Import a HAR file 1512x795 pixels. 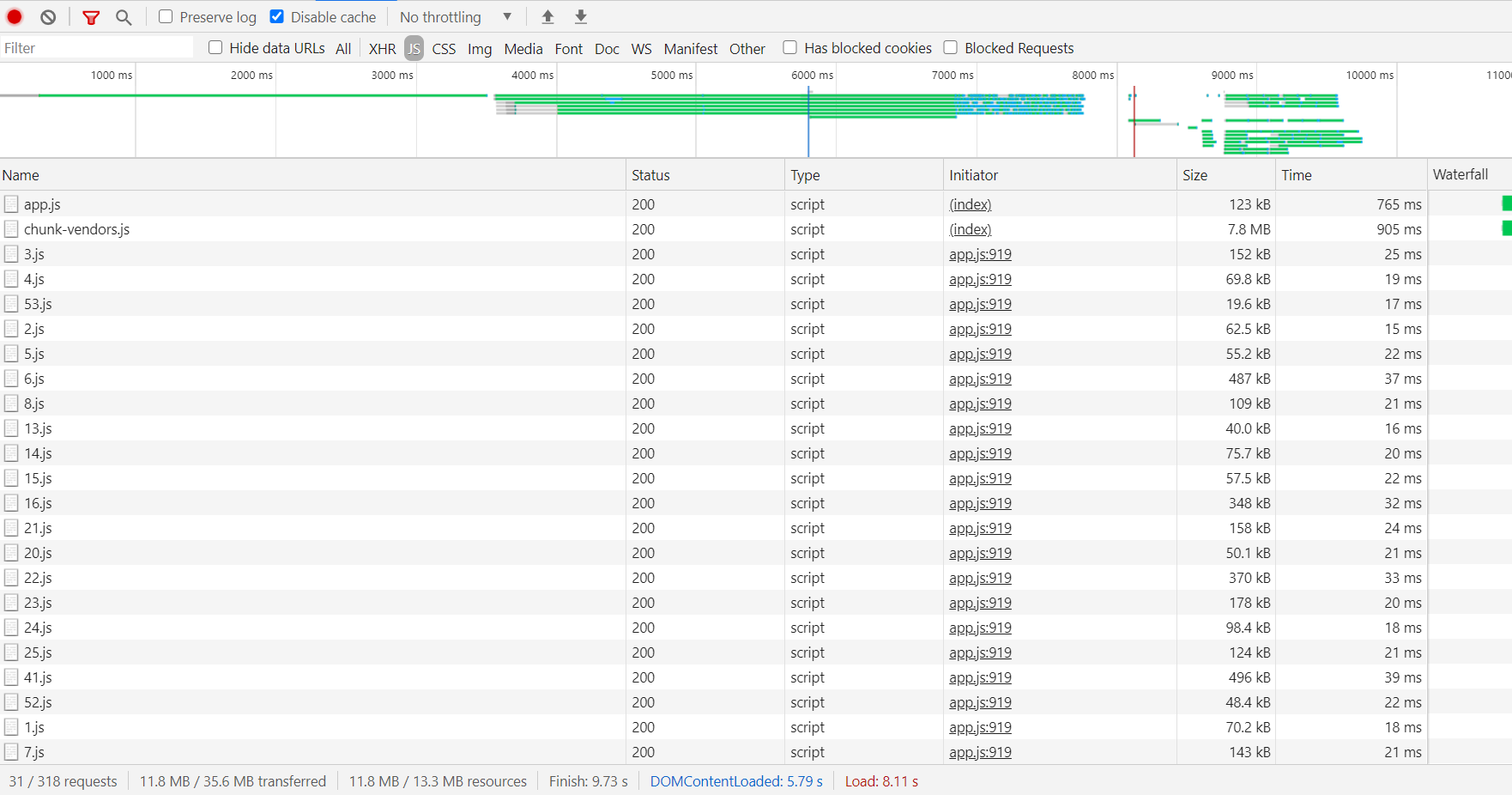547,16
